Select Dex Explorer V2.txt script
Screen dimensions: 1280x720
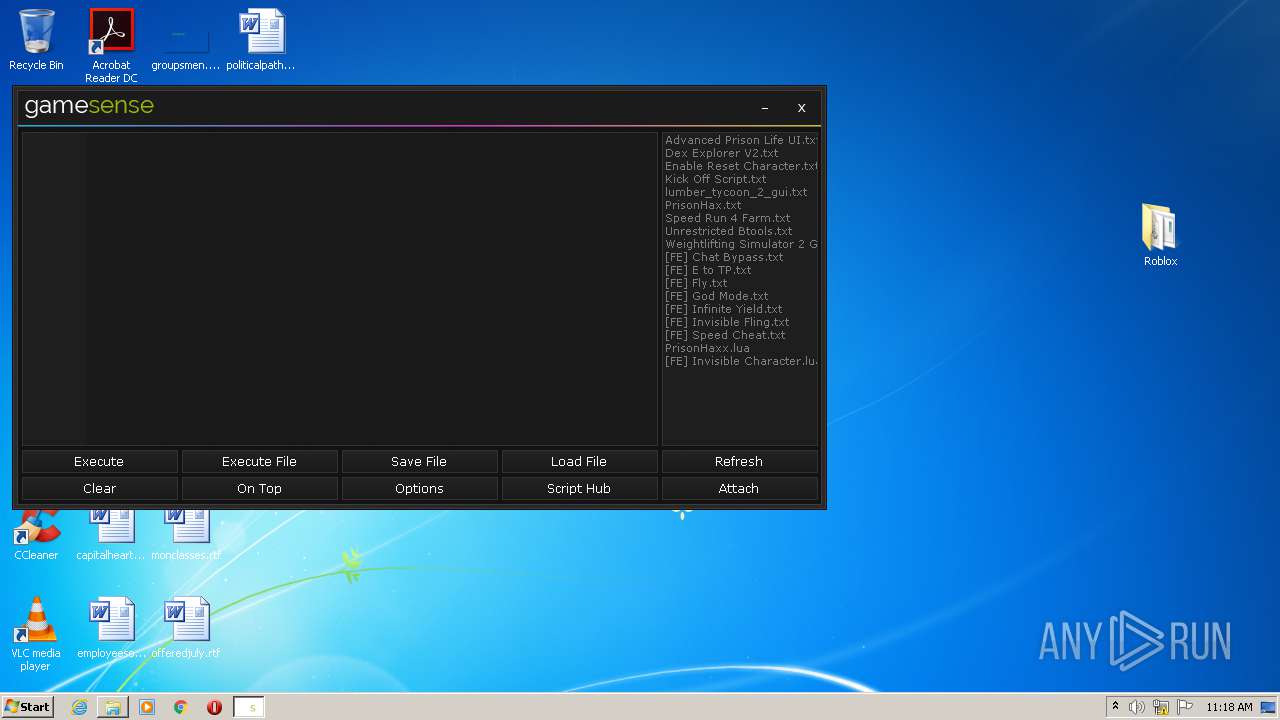coord(722,153)
